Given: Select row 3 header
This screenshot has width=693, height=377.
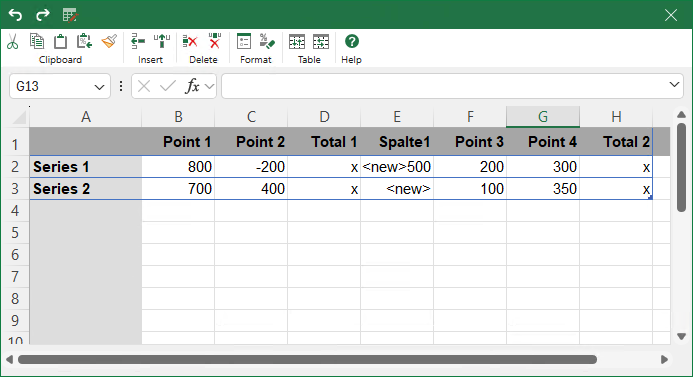Looking at the screenshot, I should click(x=15, y=189).
